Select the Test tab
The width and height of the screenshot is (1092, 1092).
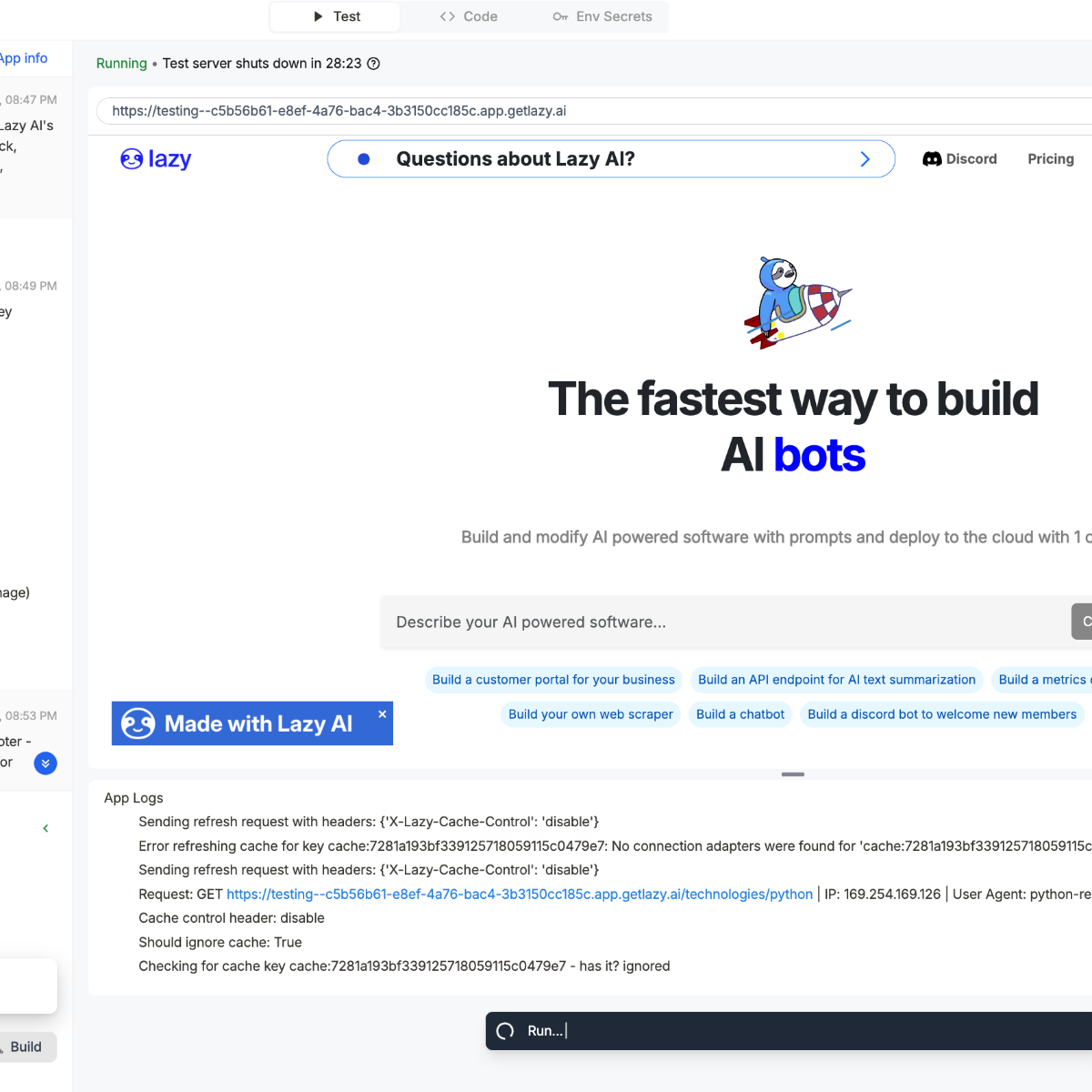click(x=336, y=16)
